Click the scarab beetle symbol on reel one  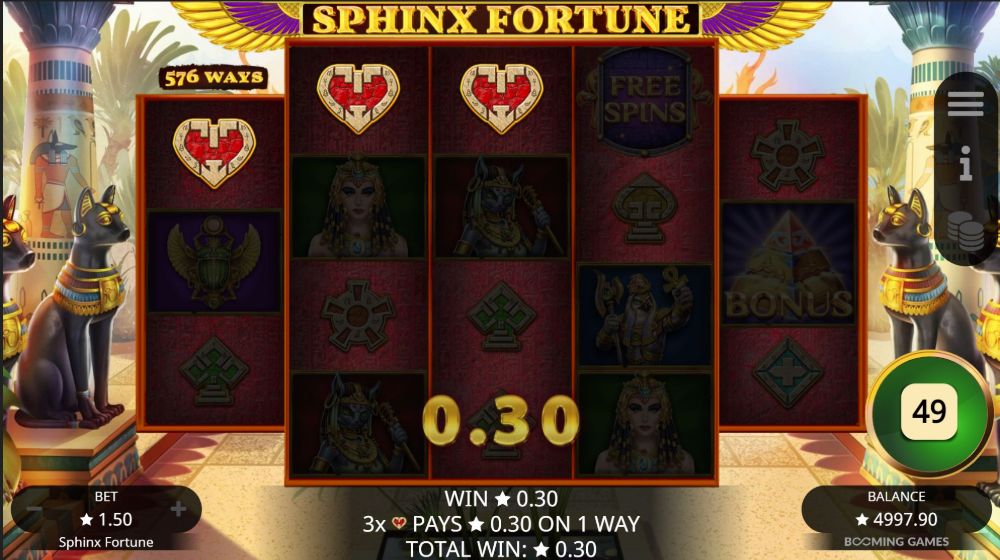214,262
